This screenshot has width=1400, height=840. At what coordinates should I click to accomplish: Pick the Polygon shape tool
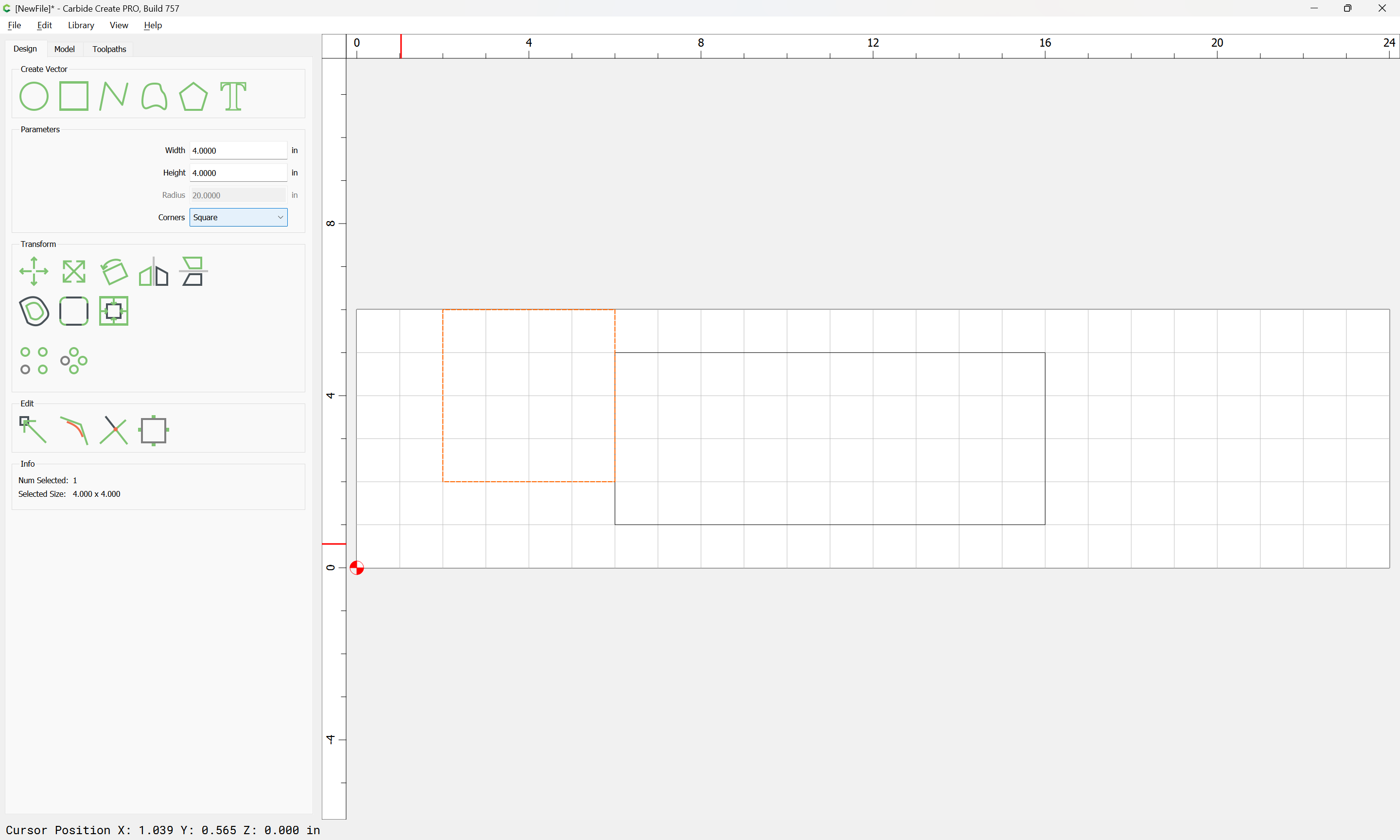coord(193,96)
